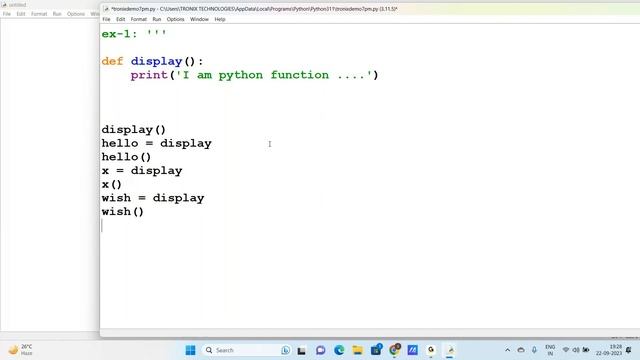640x360 pixels.
Task: Open the notification bell icon
Action: [x=629, y=350]
